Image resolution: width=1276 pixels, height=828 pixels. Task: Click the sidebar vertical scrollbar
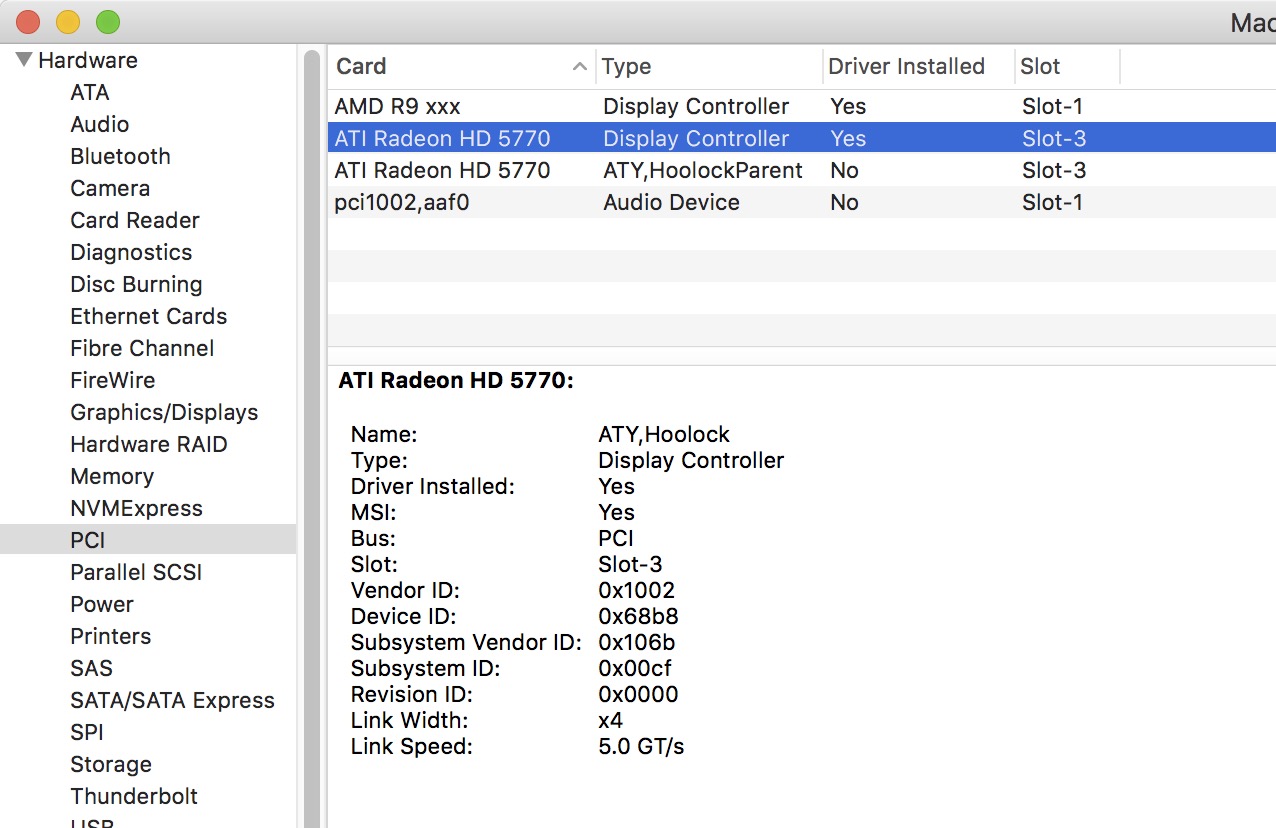click(x=311, y=437)
